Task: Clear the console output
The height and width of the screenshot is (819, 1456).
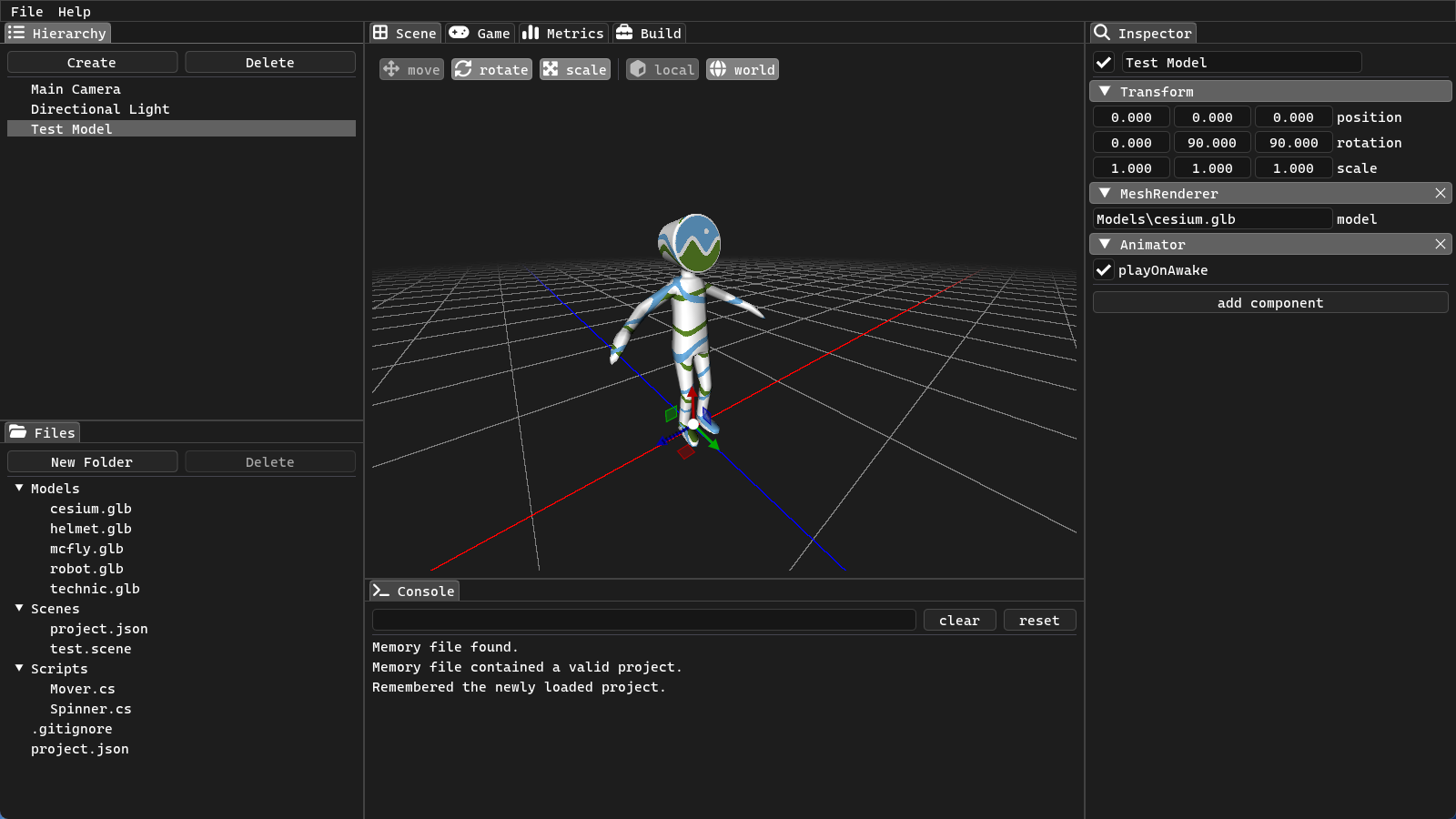Action: [959, 620]
